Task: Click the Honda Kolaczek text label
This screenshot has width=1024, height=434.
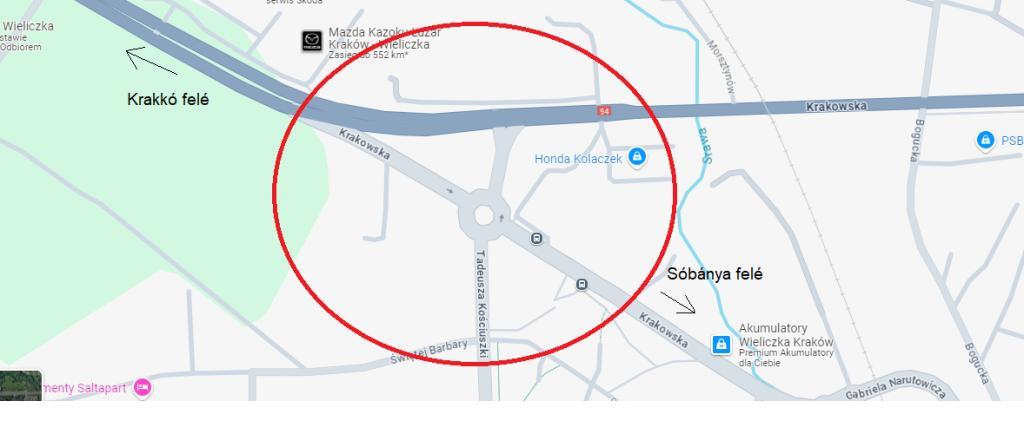Action: coord(578,159)
